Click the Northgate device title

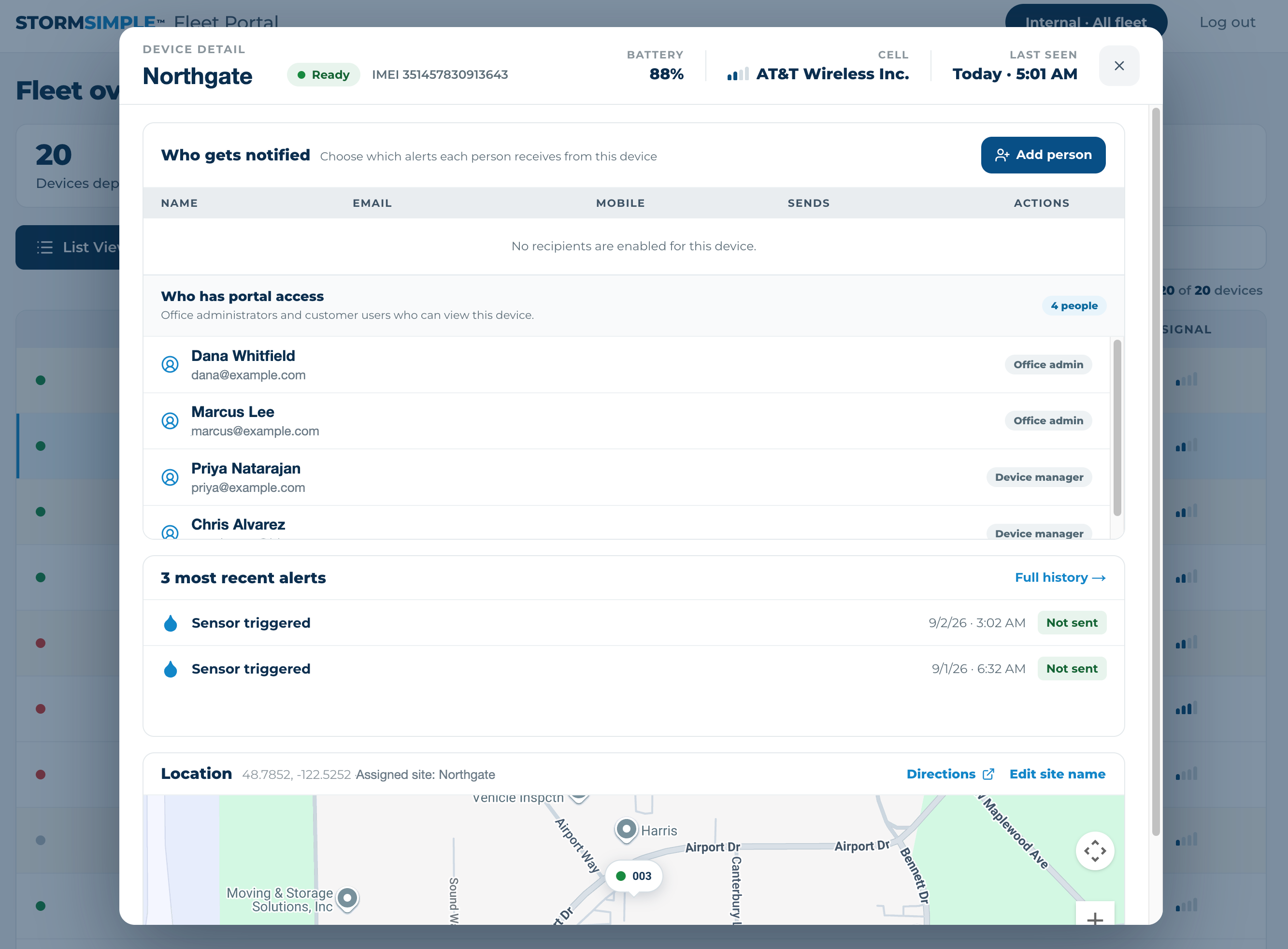tap(198, 76)
